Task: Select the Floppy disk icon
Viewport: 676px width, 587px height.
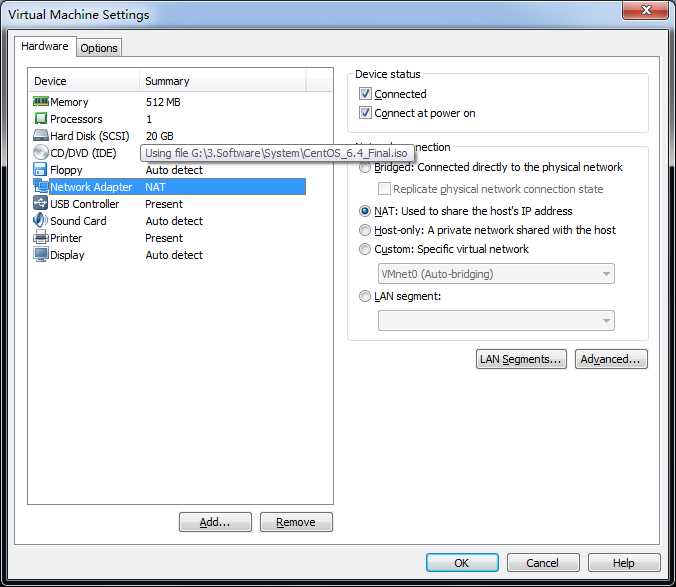Action: coord(40,169)
